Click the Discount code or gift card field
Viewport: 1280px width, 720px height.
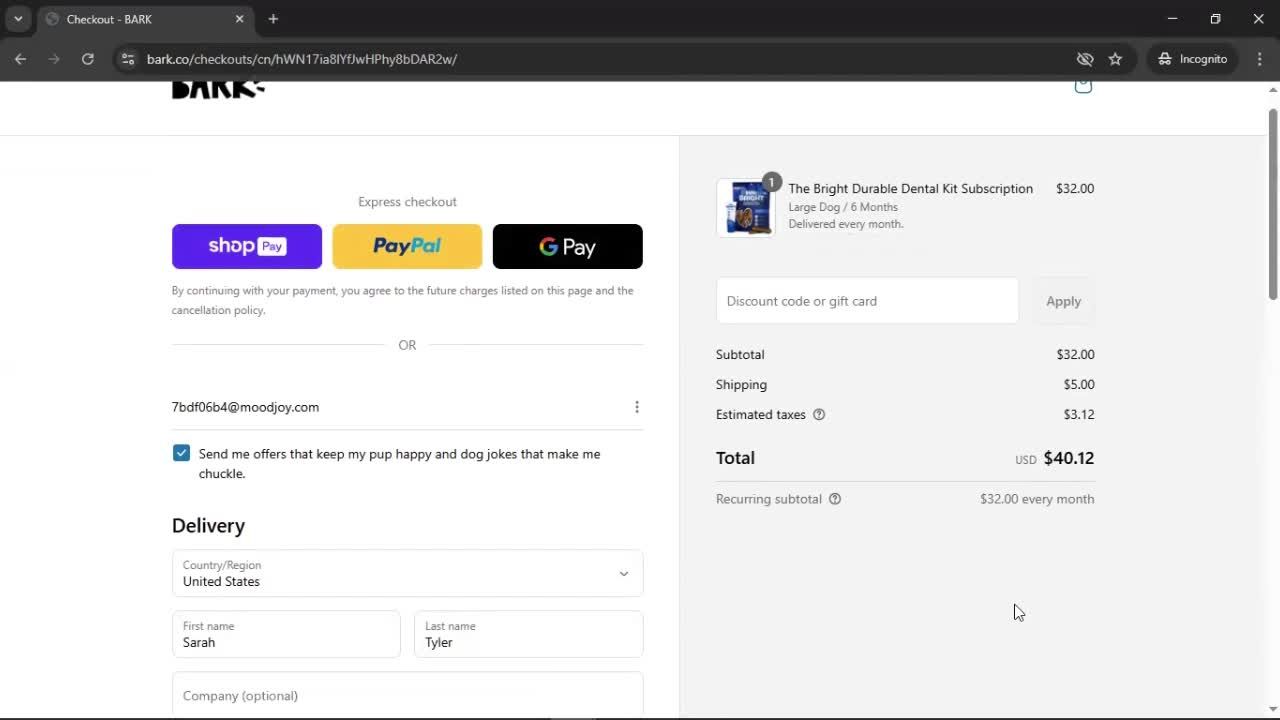click(x=867, y=301)
